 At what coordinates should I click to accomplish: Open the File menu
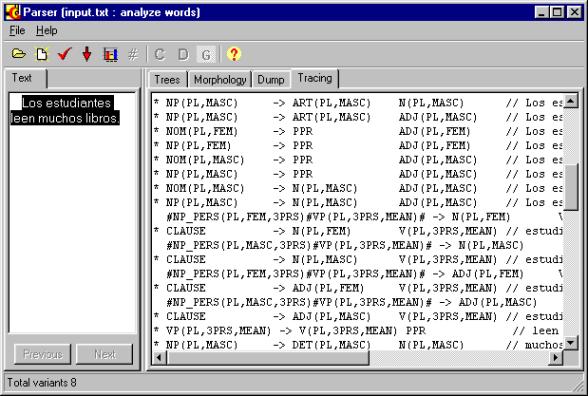[x=17, y=30]
